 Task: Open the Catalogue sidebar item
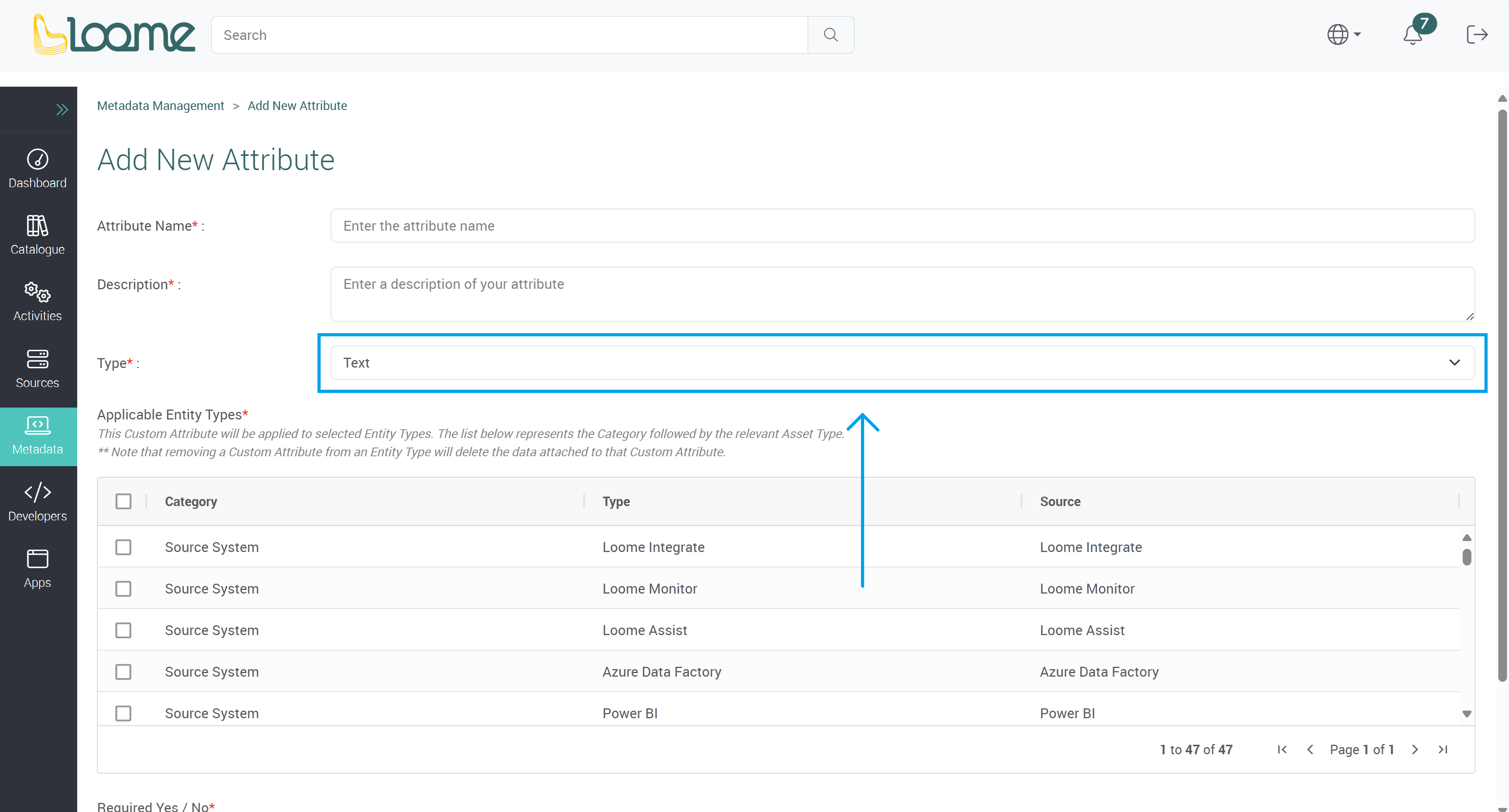(38, 235)
